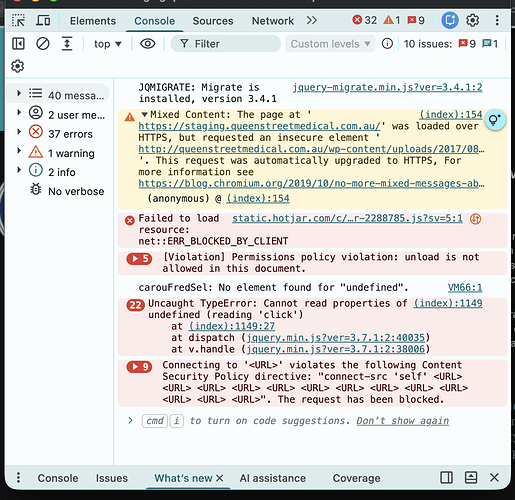The width and height of the screenshot is (515, 500).
Task: Open the DevTools three-dot customize menu
Action: pos(497,20)
